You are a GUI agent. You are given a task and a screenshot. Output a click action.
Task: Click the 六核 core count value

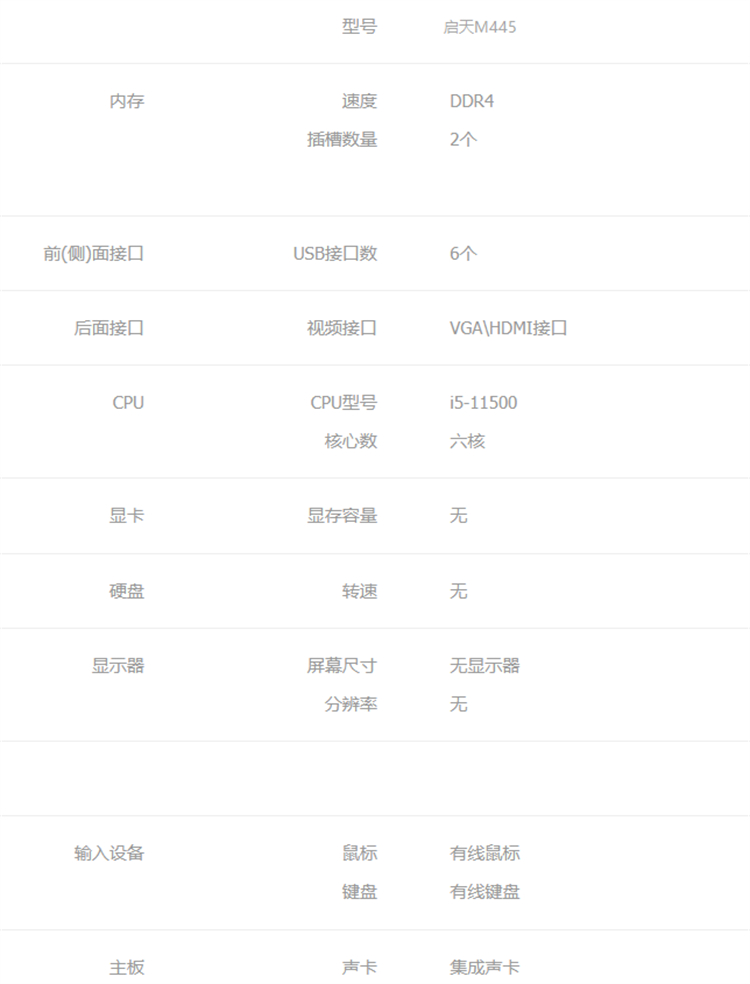(467, 441)
